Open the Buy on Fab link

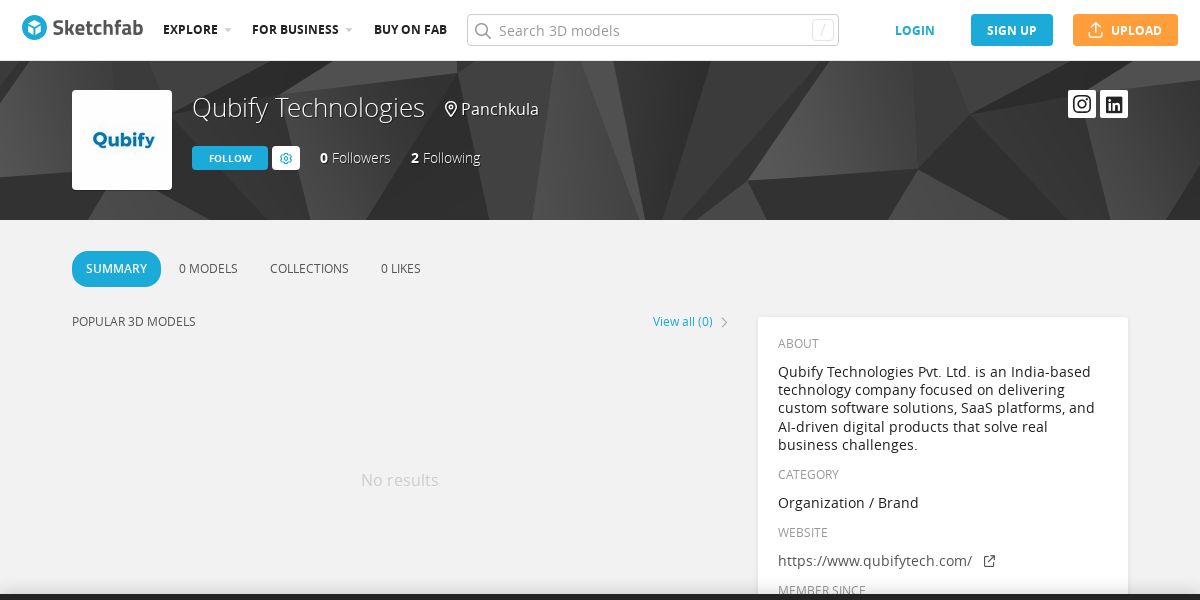point(410,30)
